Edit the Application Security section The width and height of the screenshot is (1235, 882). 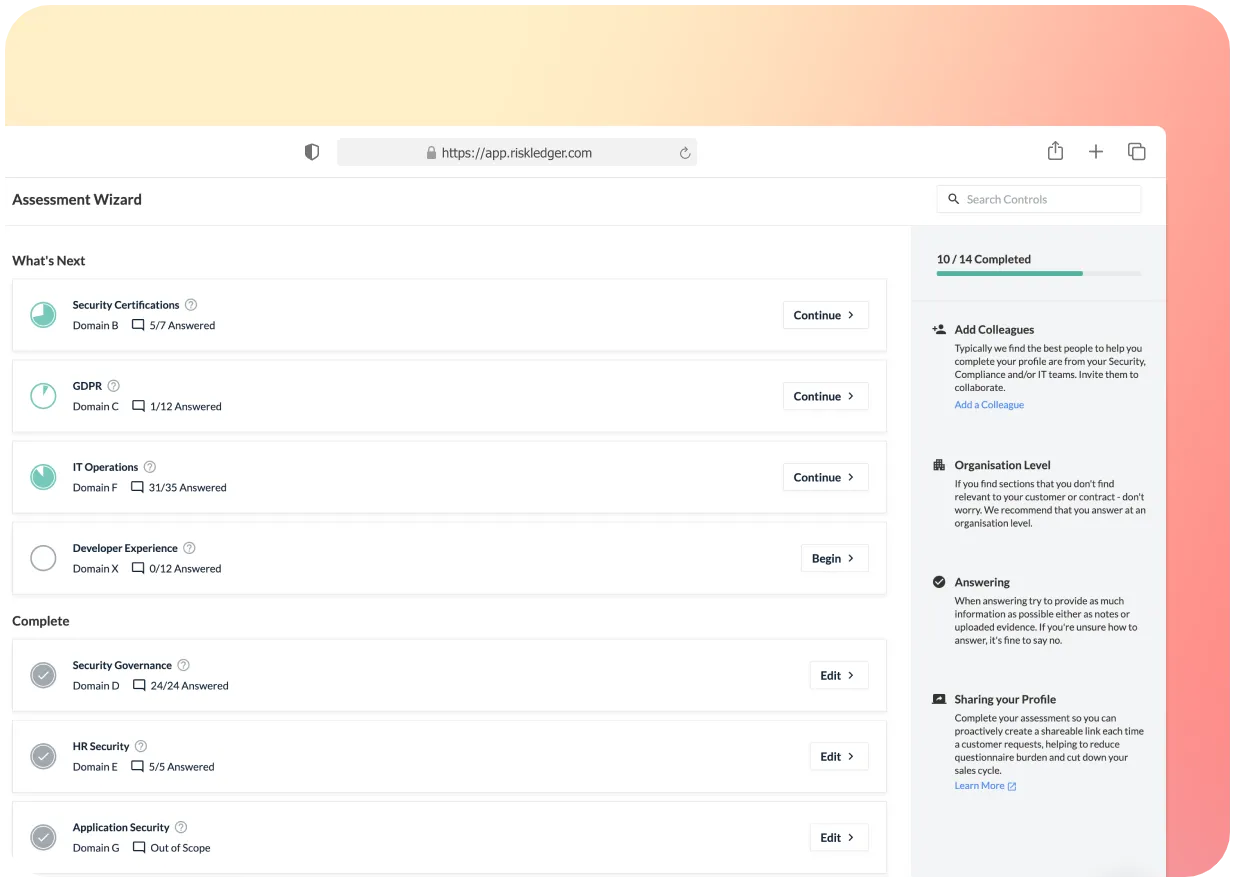tap(838, 837)
